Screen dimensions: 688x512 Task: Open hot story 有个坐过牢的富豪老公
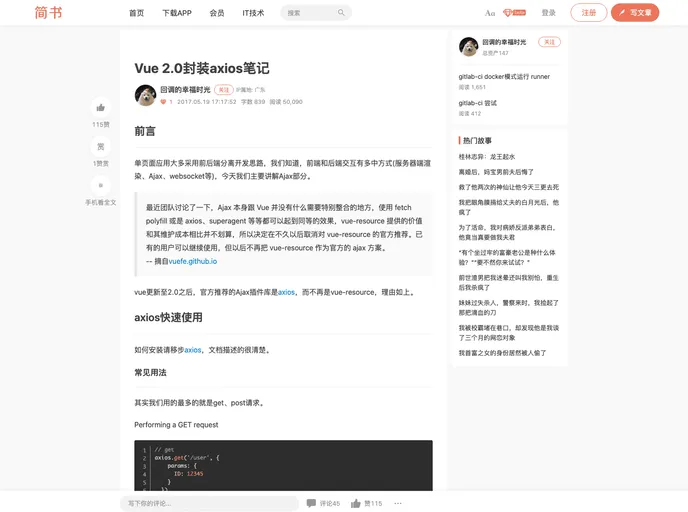click(507, 258)
